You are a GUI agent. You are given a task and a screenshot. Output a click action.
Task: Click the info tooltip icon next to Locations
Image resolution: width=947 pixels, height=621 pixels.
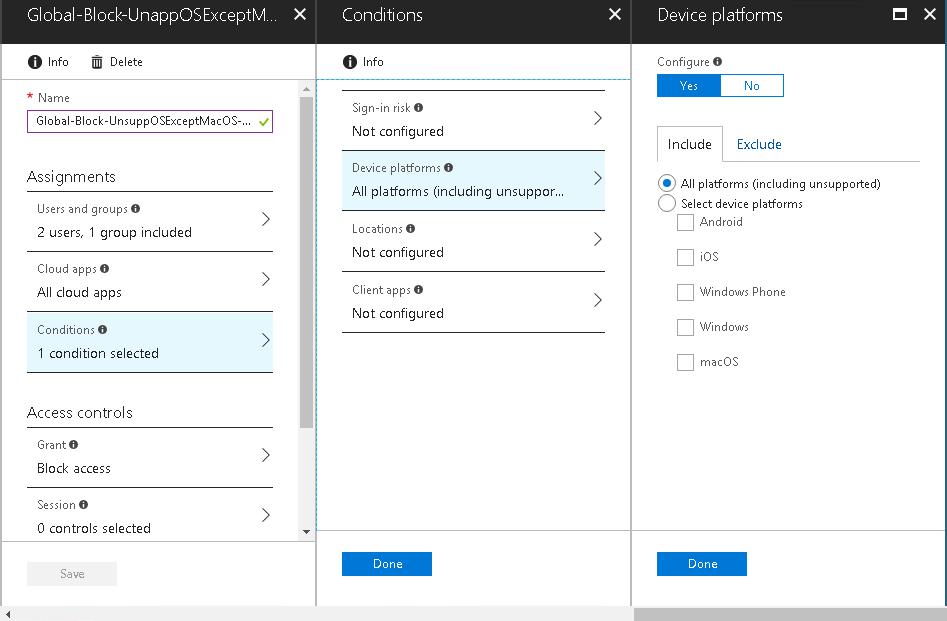point(411,228)
